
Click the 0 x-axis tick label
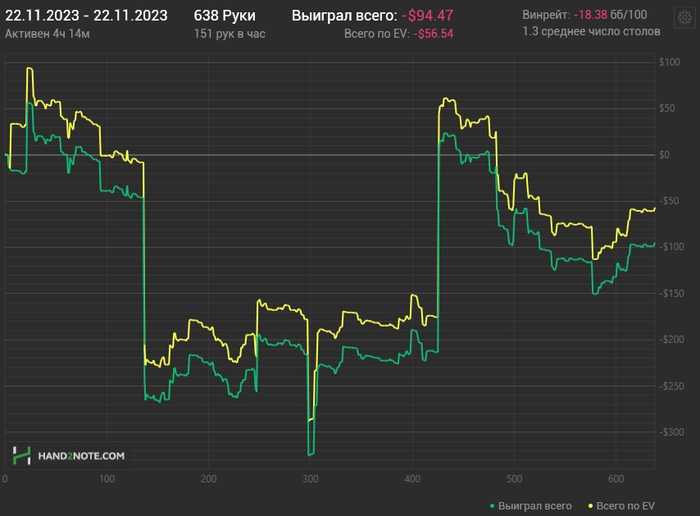(5, 479)
